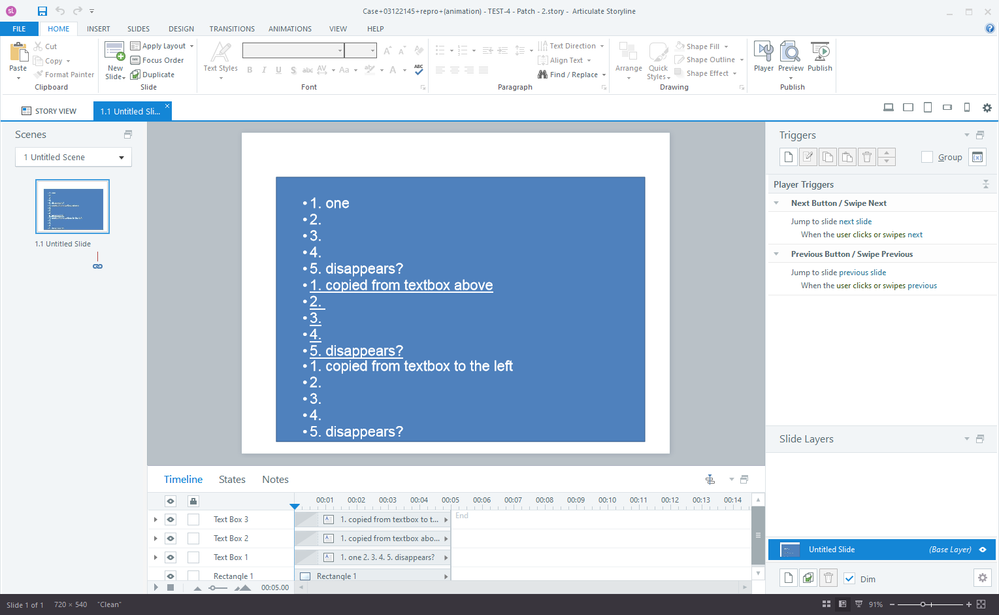Screen dimensions: 999x615
Task: Uncheck the Dim checkbox
Action: point(849,578)
